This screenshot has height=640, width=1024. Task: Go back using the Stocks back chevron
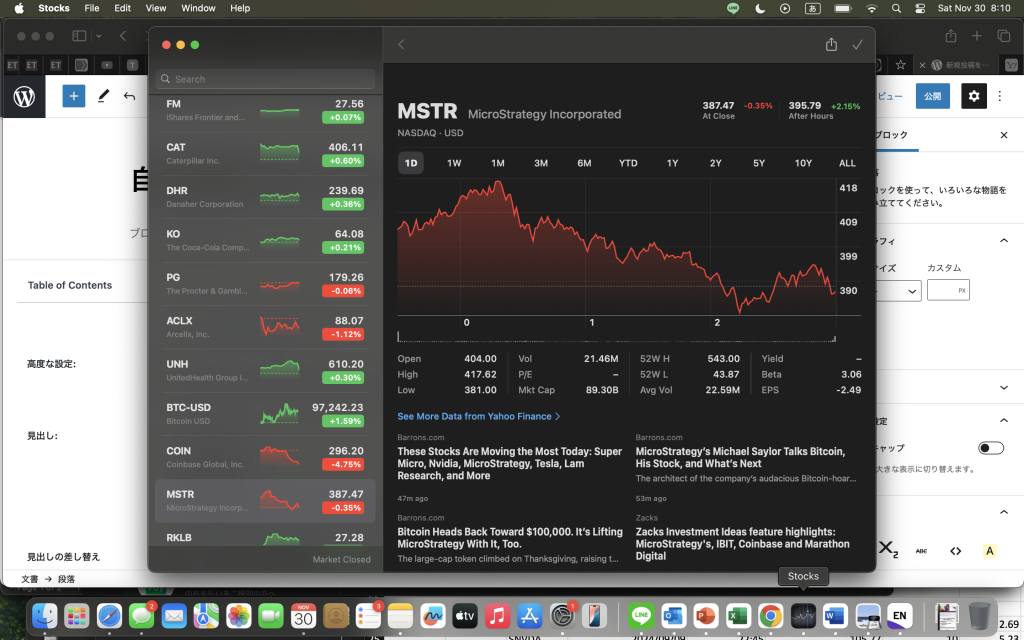point(401,45)
